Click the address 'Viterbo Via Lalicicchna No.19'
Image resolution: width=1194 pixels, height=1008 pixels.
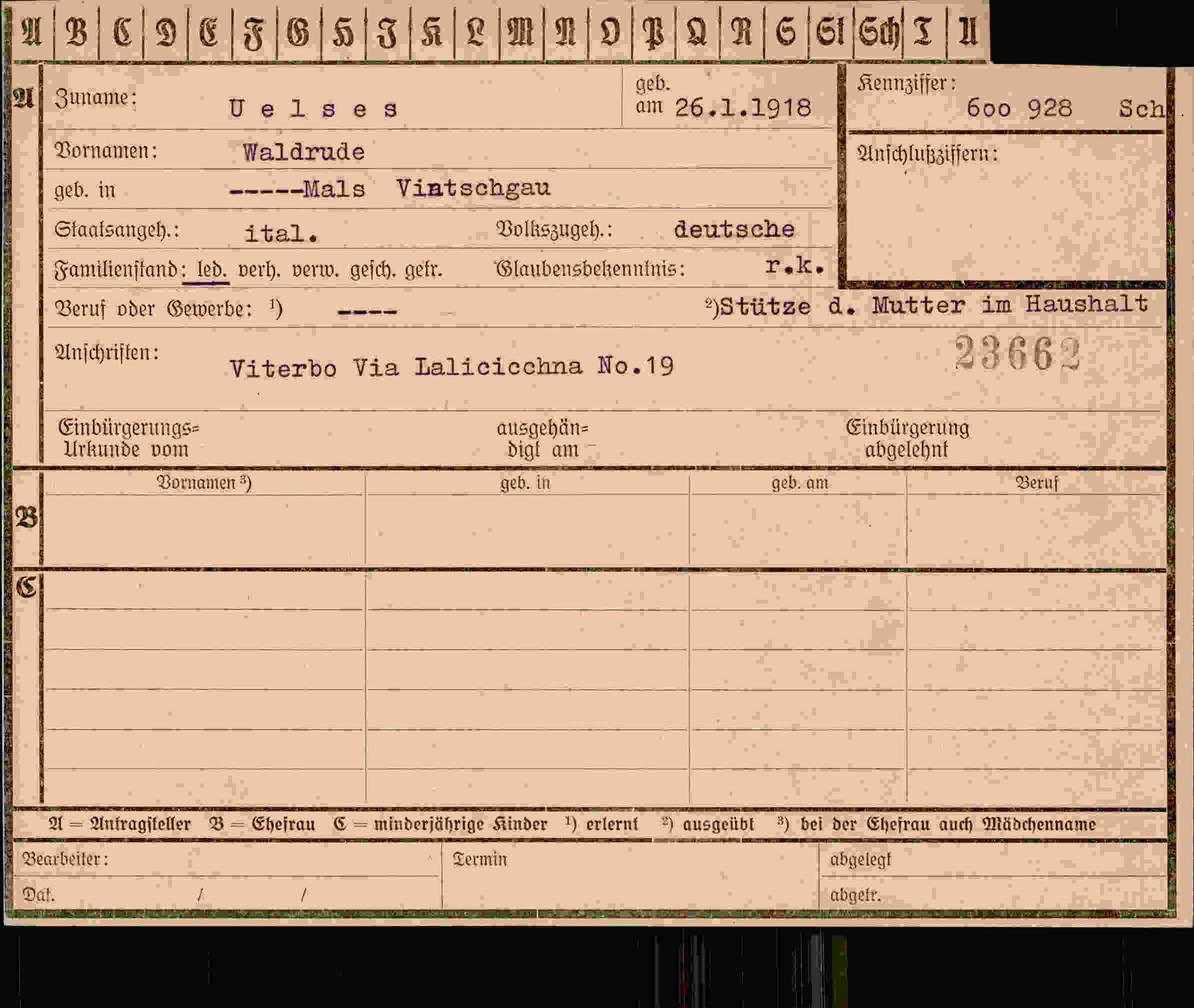(x=451, y=367)
